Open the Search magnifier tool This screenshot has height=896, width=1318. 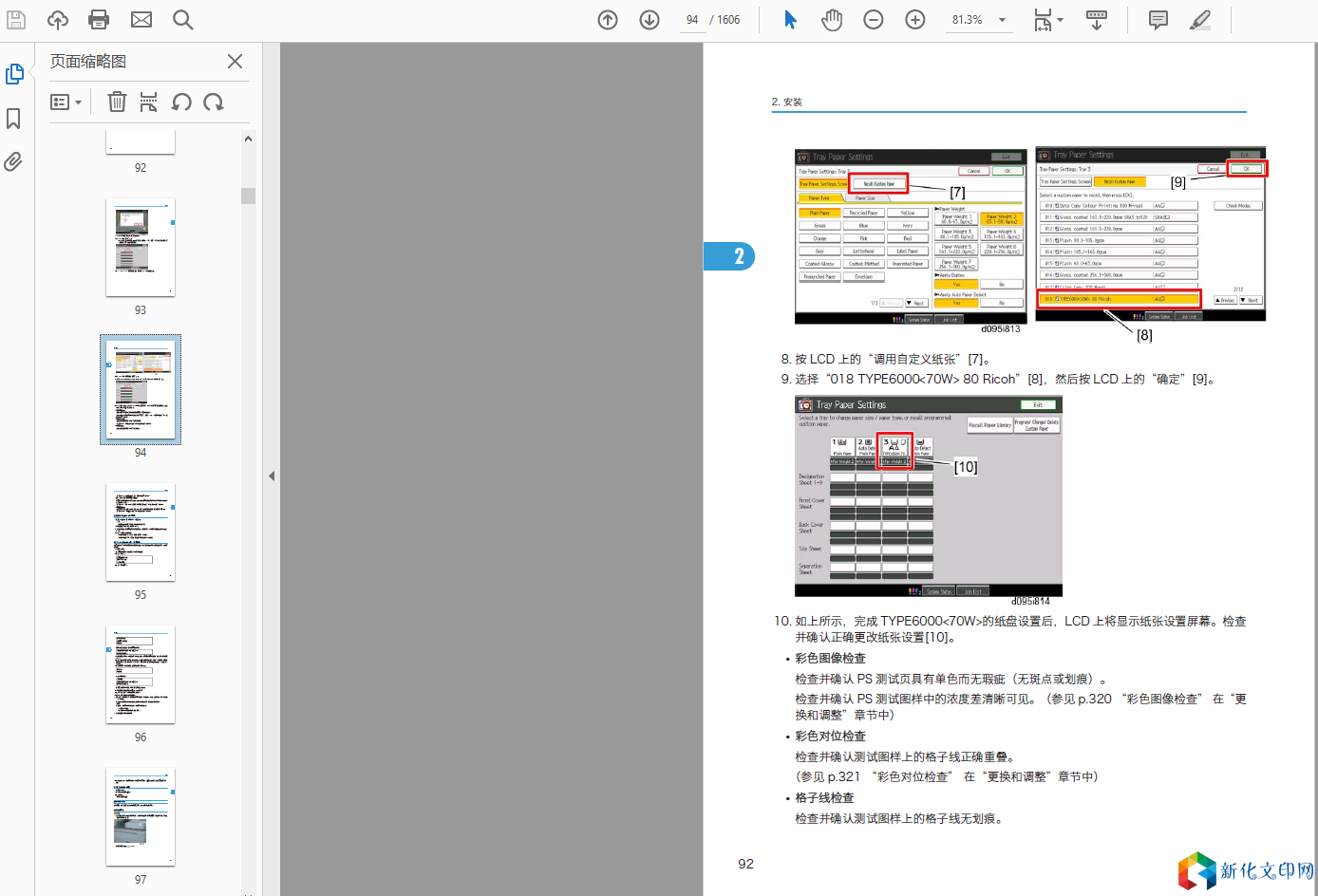(x=183, y=19)
